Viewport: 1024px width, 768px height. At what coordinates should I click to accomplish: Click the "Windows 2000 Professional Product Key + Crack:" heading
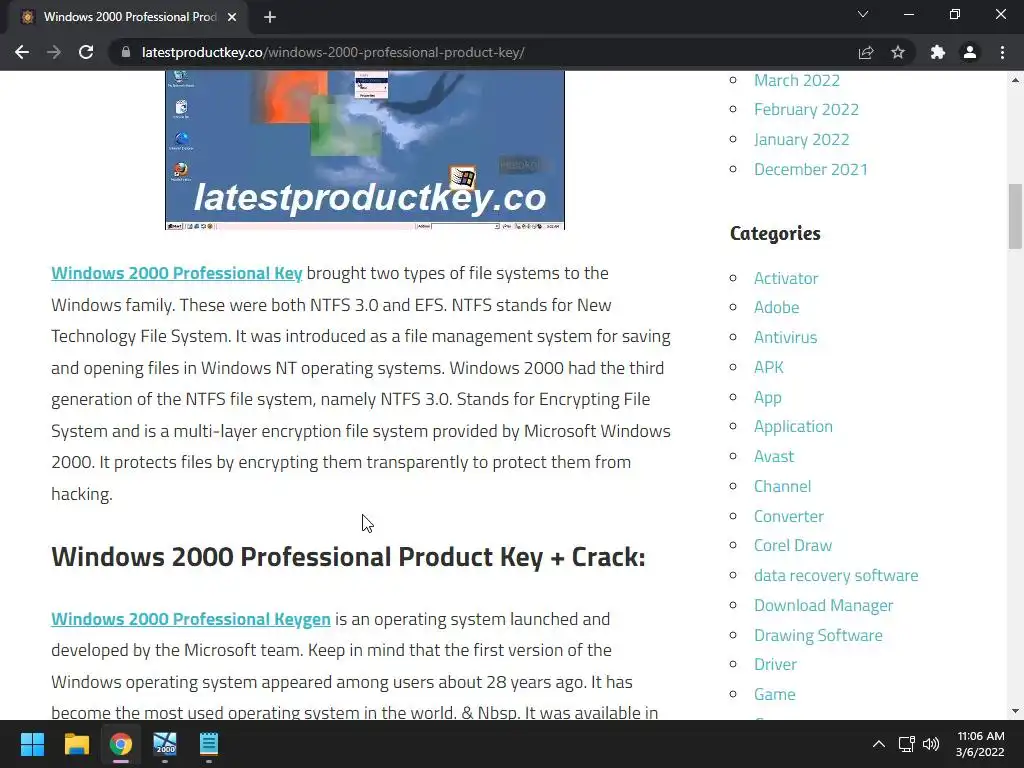click(x=348, y=557)
